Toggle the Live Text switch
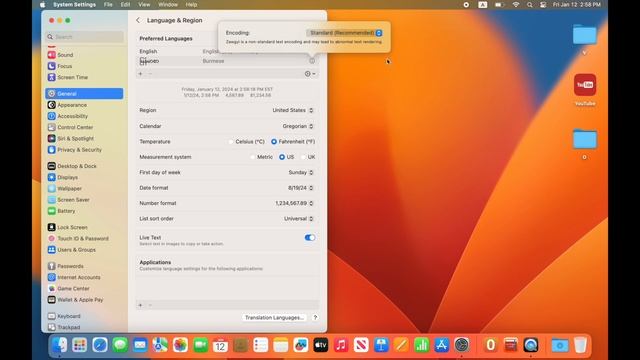This screenshot has width=640, height=360. point(309,238)
